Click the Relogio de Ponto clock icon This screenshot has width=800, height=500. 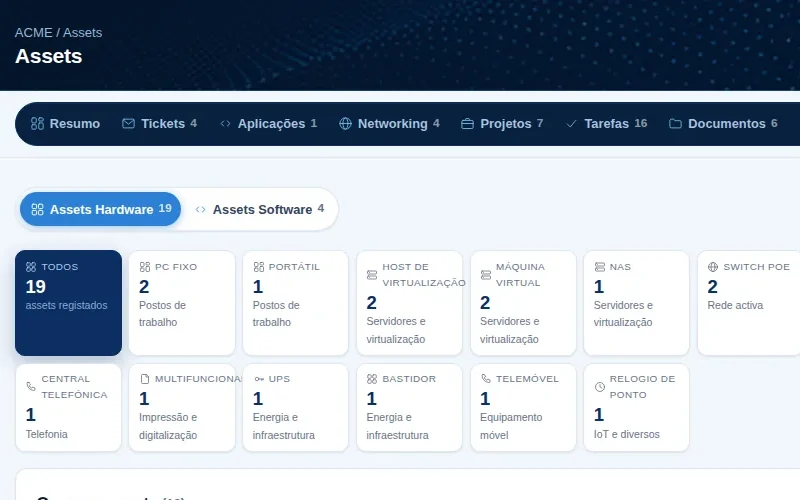tap(599, 387)
